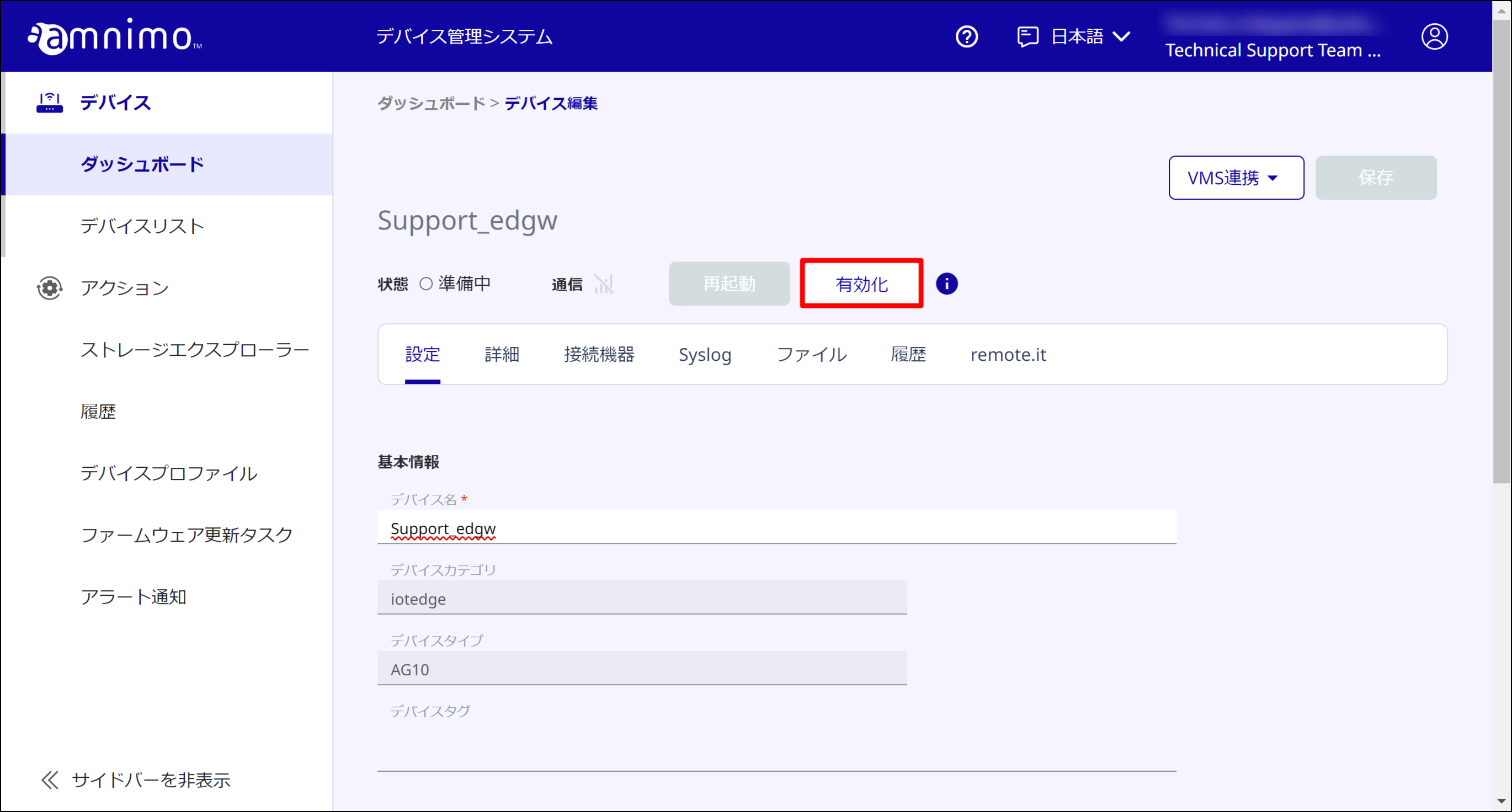Switch to the 詳細 tab
Image resolution: width=1512 pixels, height=812 pixels.
pyautogui.click(x=502, y=354)
